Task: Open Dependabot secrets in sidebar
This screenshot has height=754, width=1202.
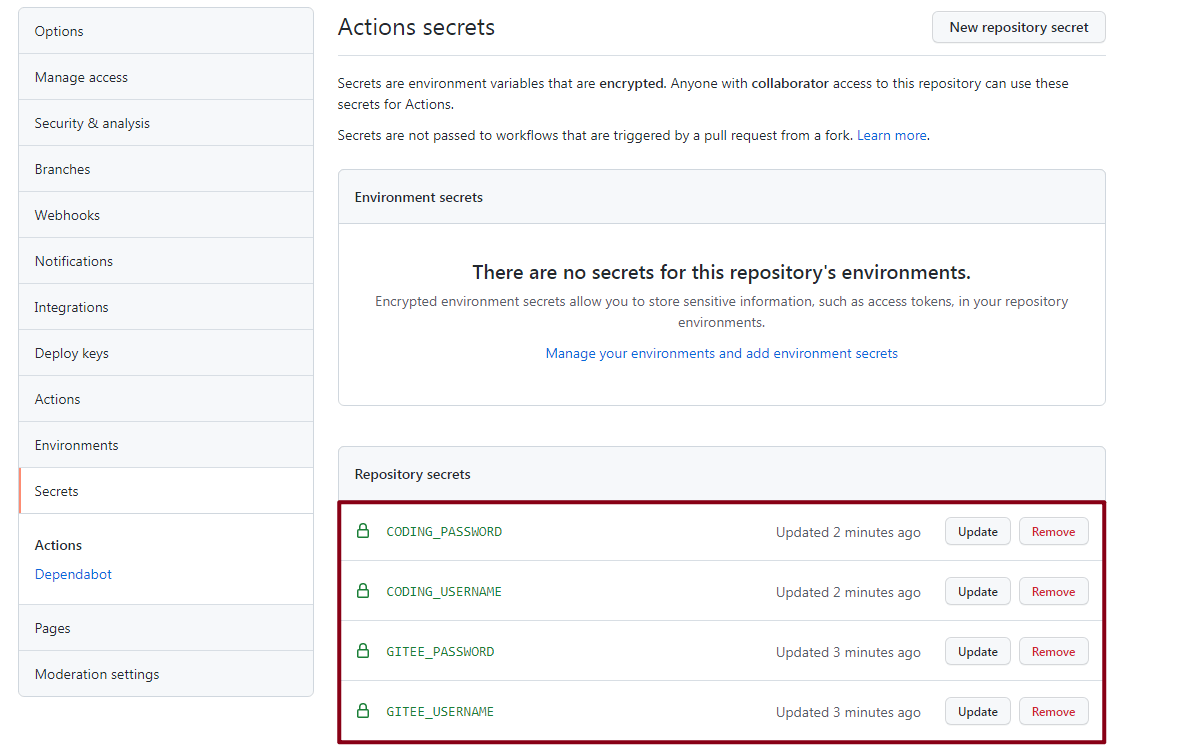Action: 73,574
